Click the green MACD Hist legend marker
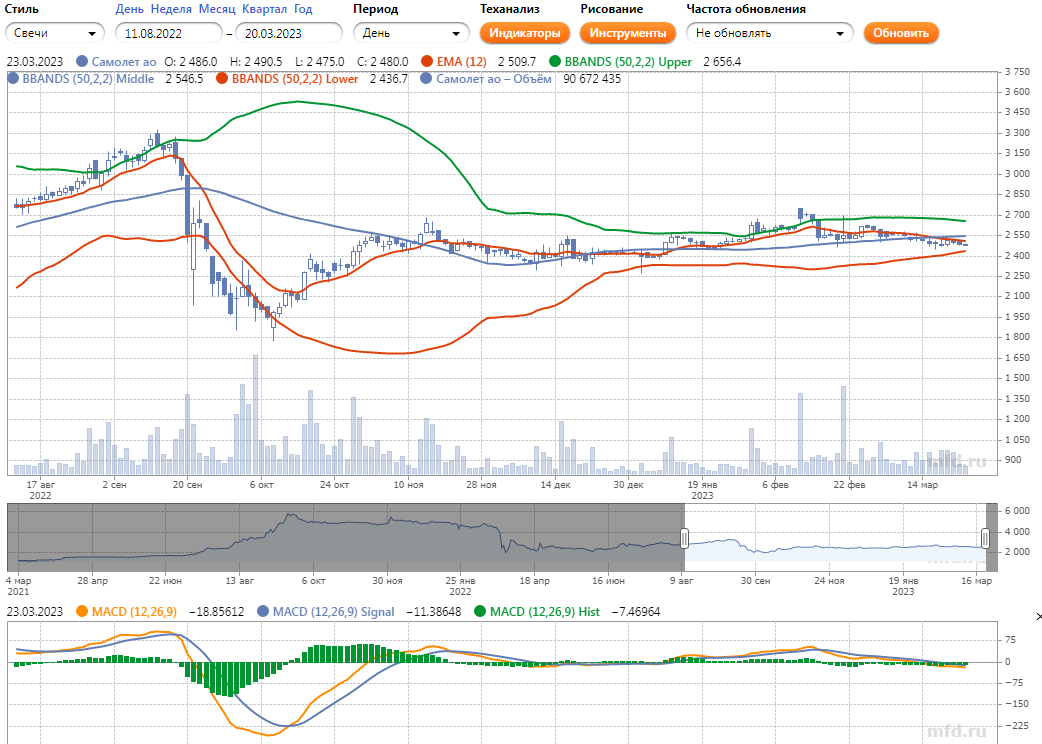 point(480,612)
